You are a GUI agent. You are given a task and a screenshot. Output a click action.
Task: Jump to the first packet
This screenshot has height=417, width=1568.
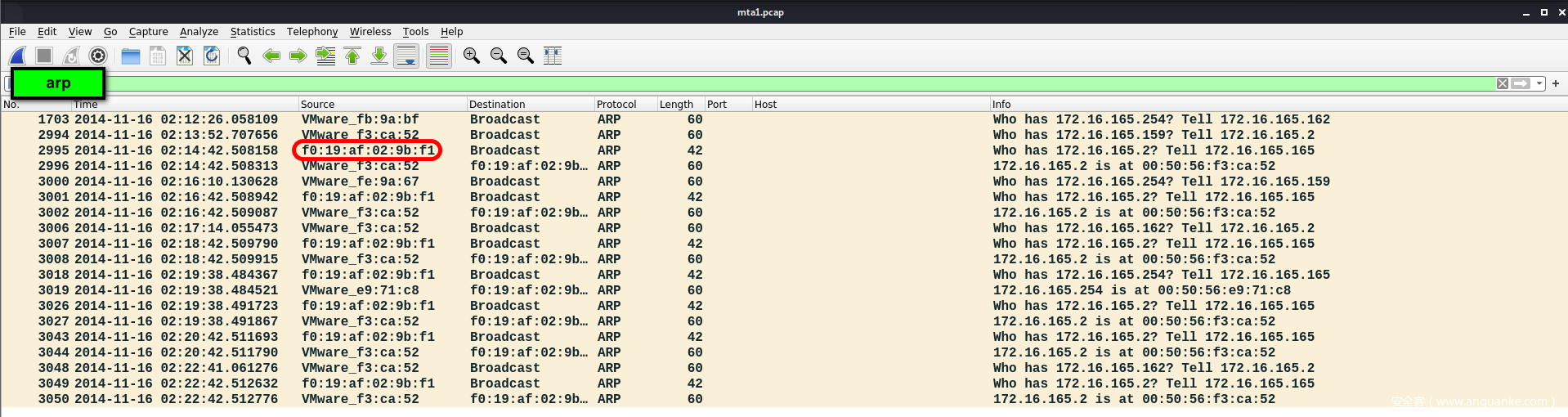(352, 56)
